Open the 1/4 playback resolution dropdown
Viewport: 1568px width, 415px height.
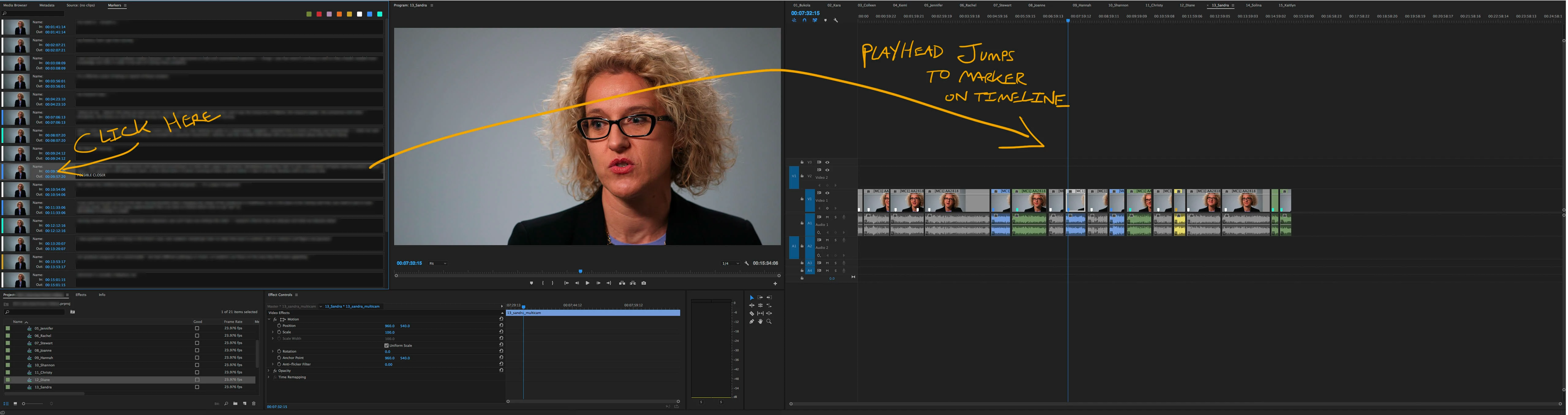(730, 264)
